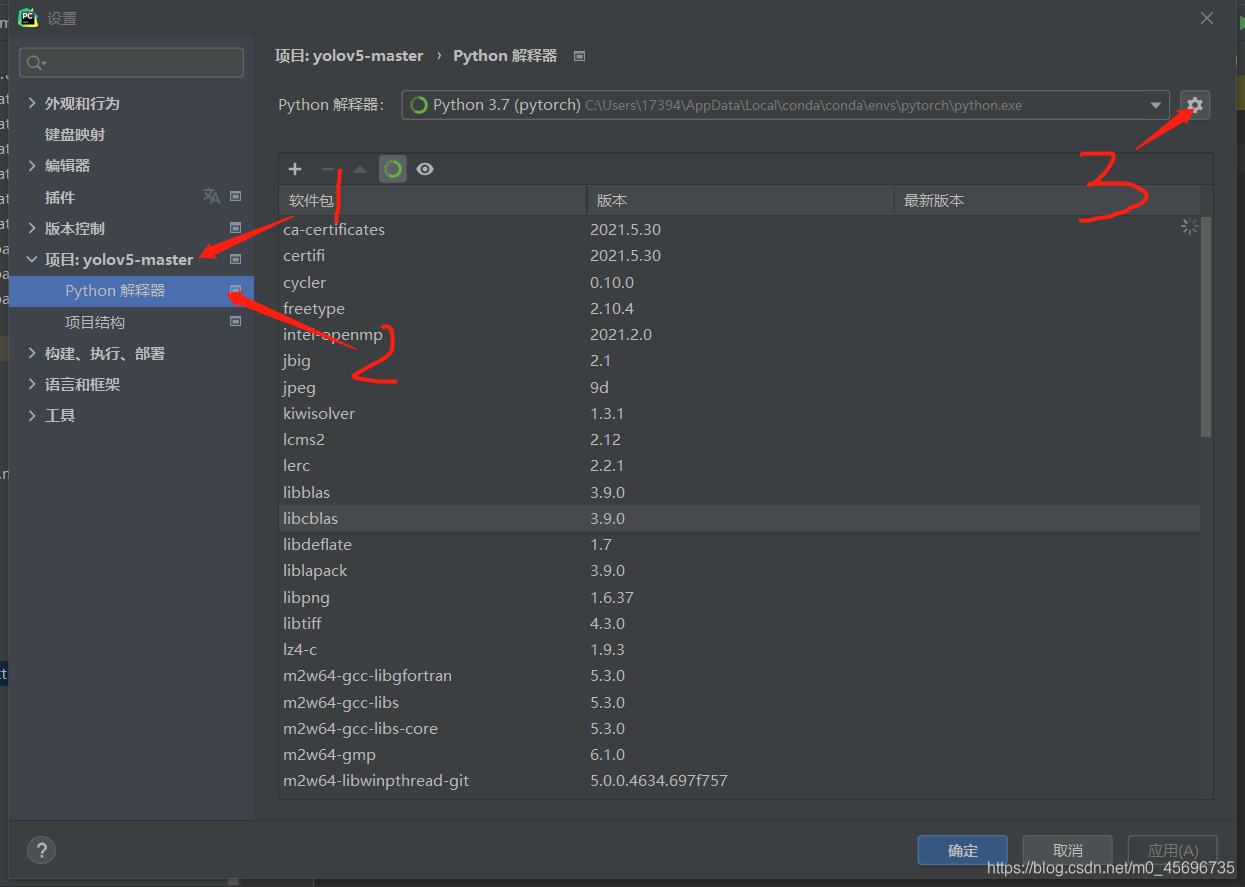Select Python 解释器 in settings tree
This screenshot has width=1245, height=887.
click(x=132, y=291)
